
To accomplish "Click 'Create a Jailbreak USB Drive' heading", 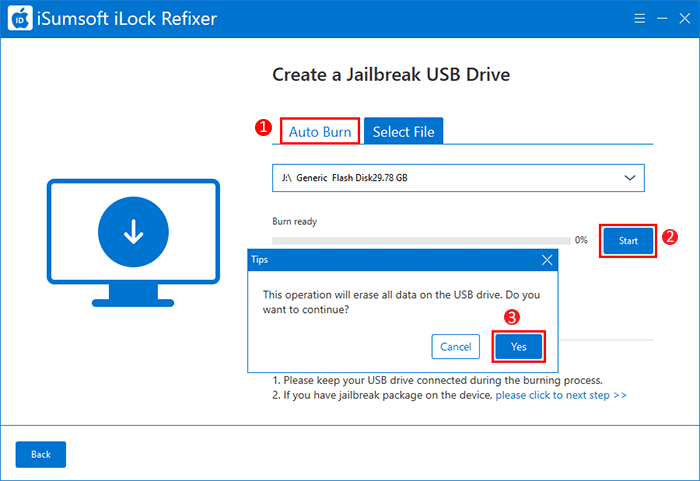I will click(391, 75).
